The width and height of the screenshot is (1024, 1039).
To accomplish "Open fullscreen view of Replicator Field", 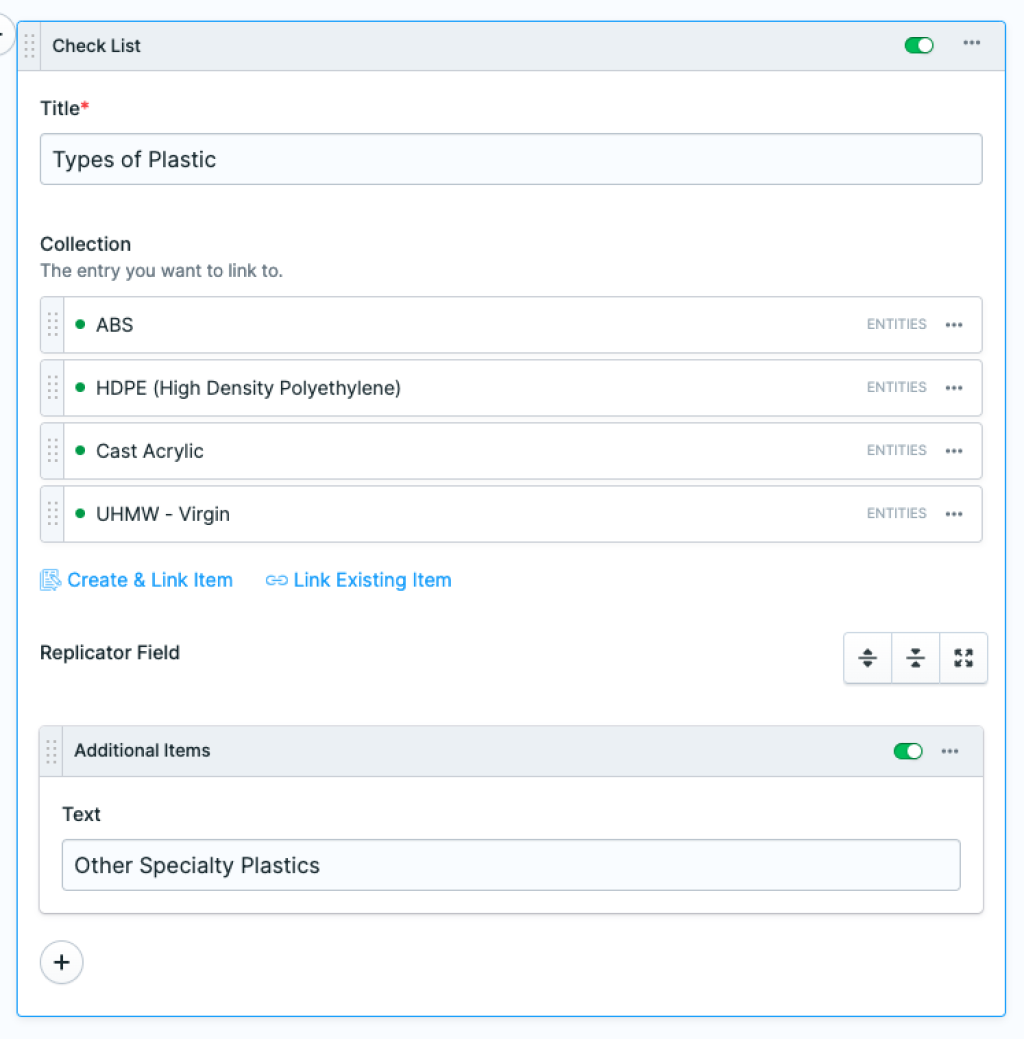I will [x=963, y=658].
